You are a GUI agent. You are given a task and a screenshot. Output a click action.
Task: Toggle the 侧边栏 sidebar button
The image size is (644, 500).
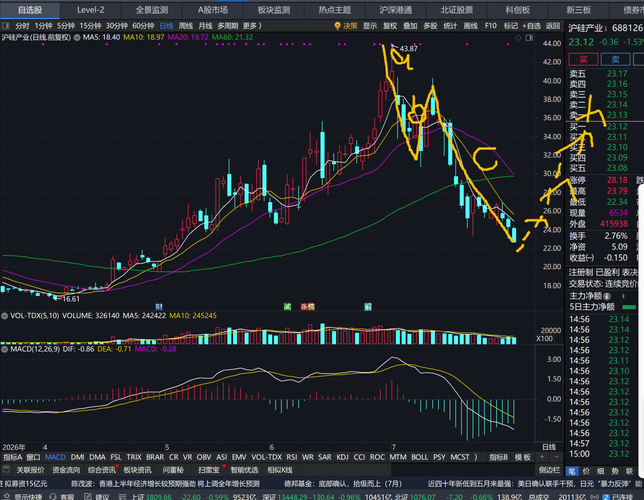pos(549,470)
